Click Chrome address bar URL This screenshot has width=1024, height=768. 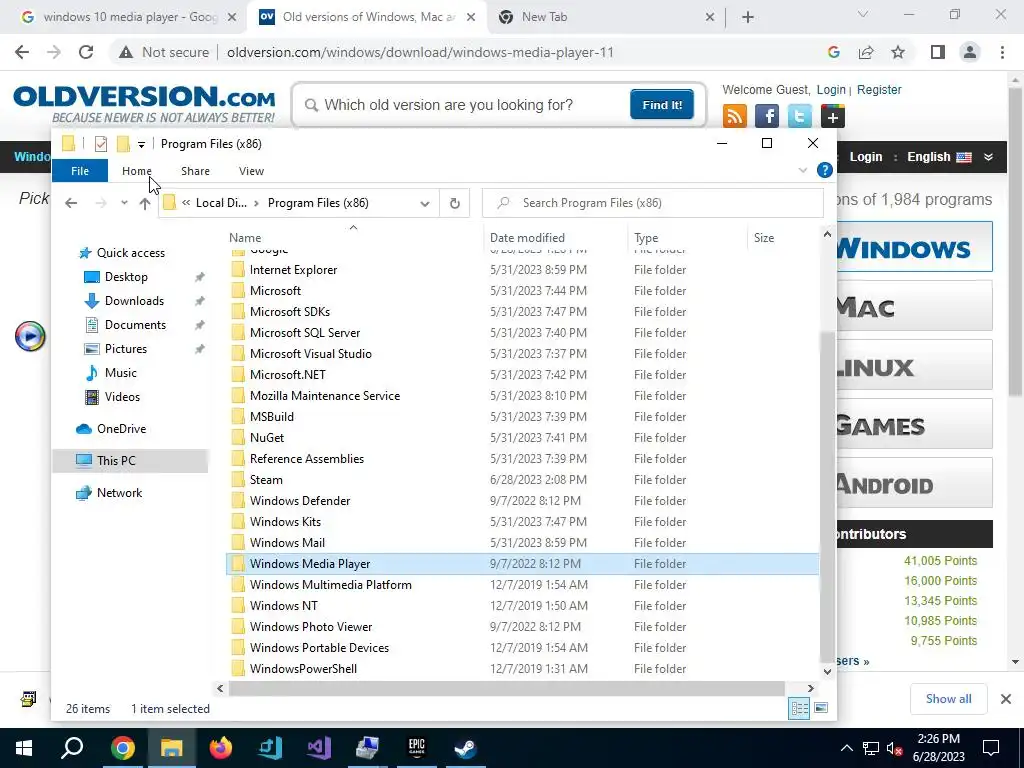click(x=420, y=52)
